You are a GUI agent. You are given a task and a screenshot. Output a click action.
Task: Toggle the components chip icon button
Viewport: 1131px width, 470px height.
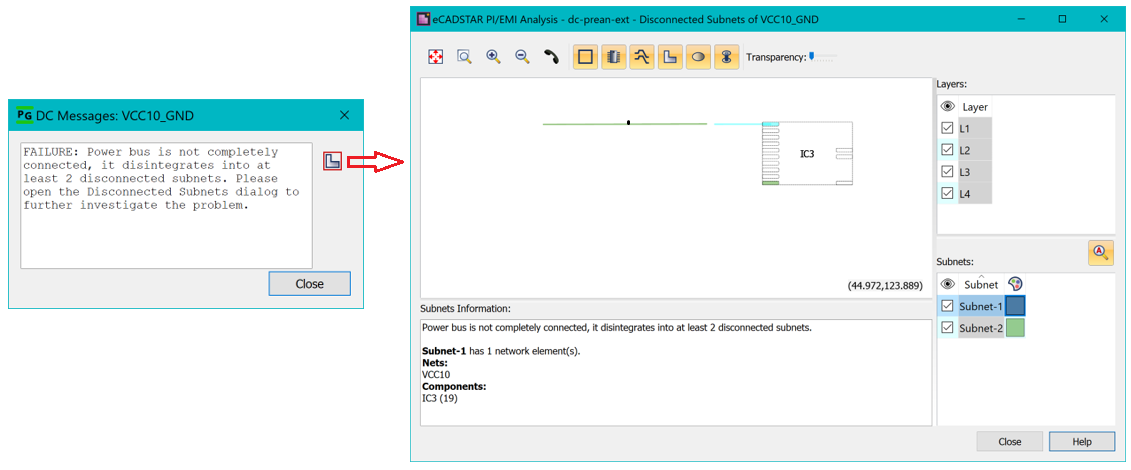click(x=613, y=57)
